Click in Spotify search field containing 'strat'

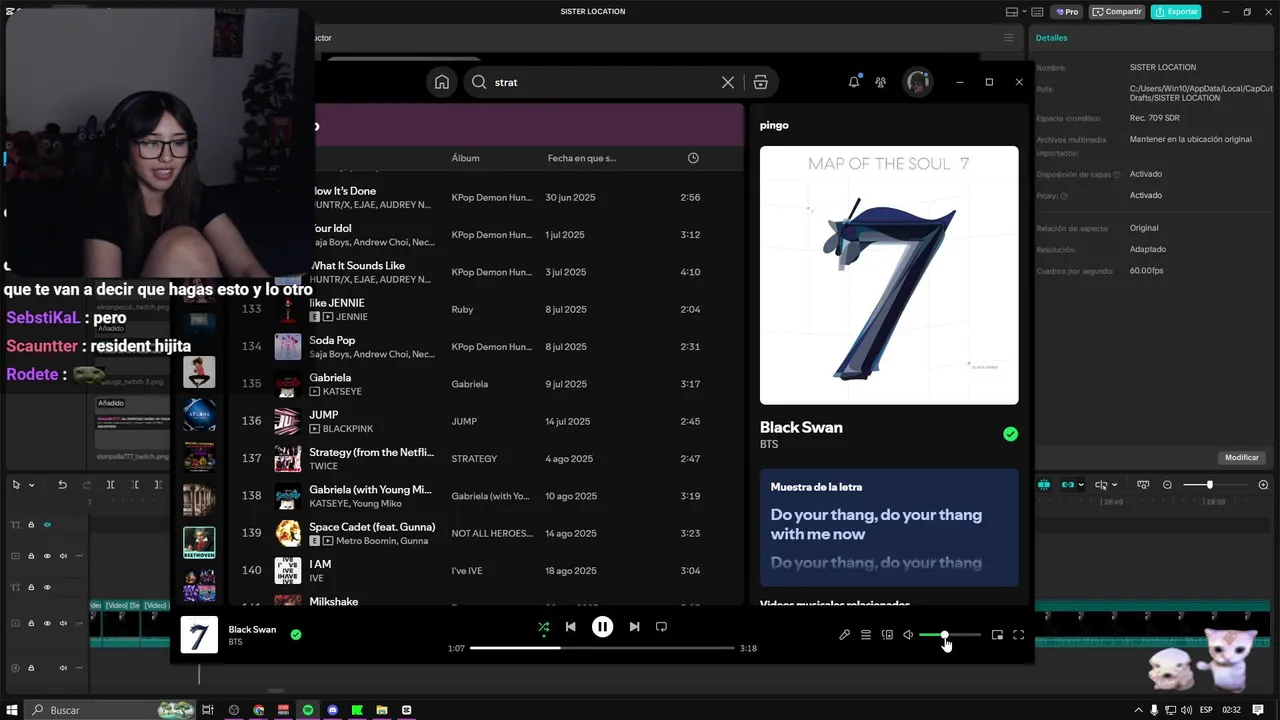603,82
